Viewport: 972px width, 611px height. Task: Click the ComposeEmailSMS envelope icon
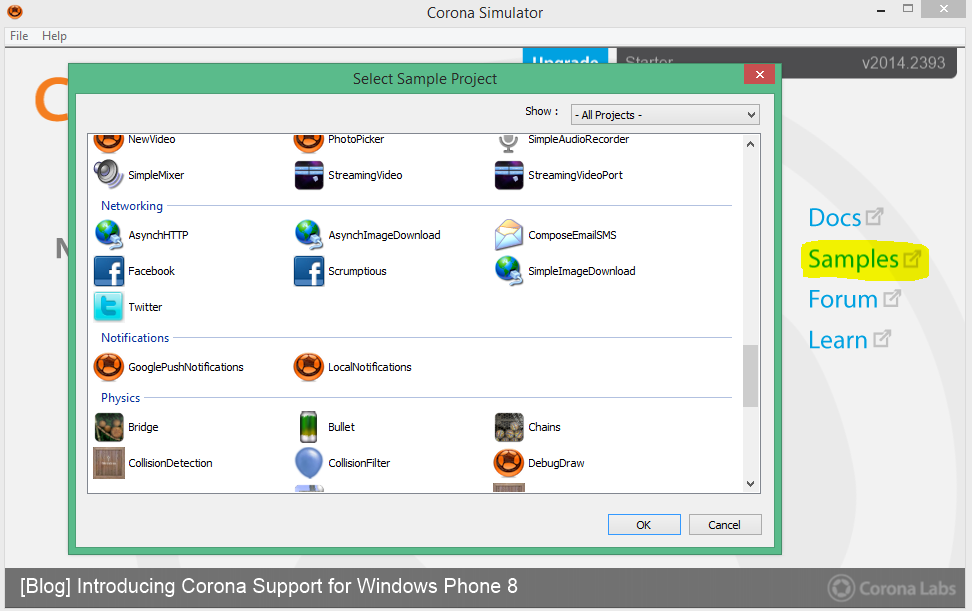(x=509, y=235)
